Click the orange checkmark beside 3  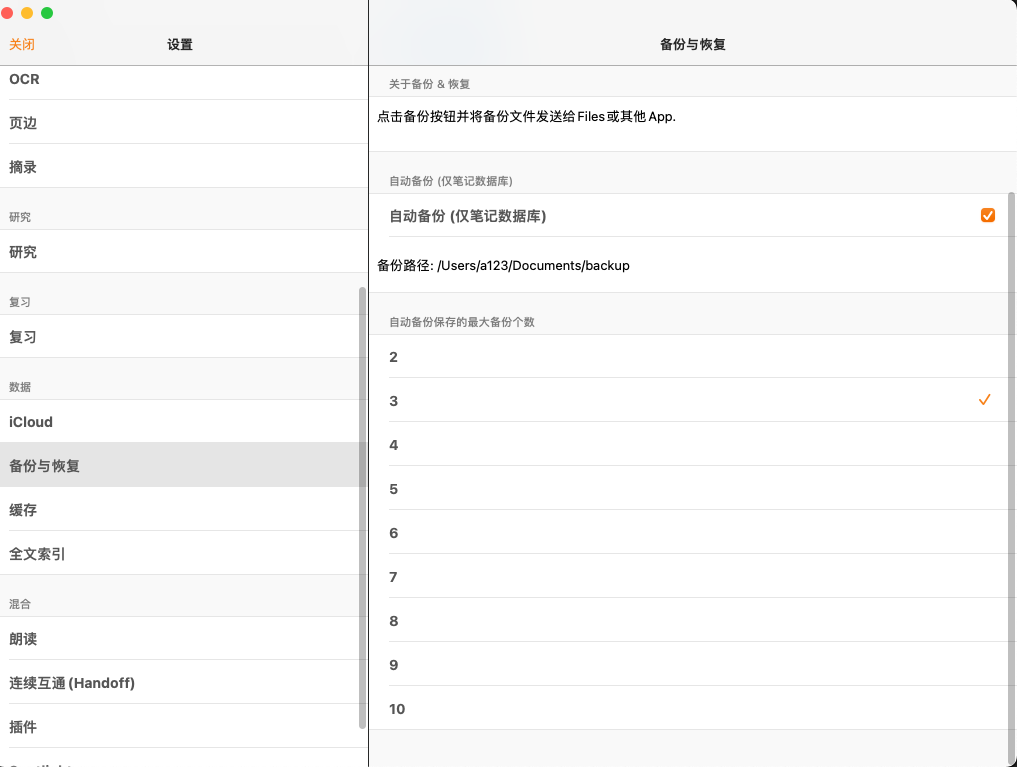pyautogui.click(x=984, y=400)
